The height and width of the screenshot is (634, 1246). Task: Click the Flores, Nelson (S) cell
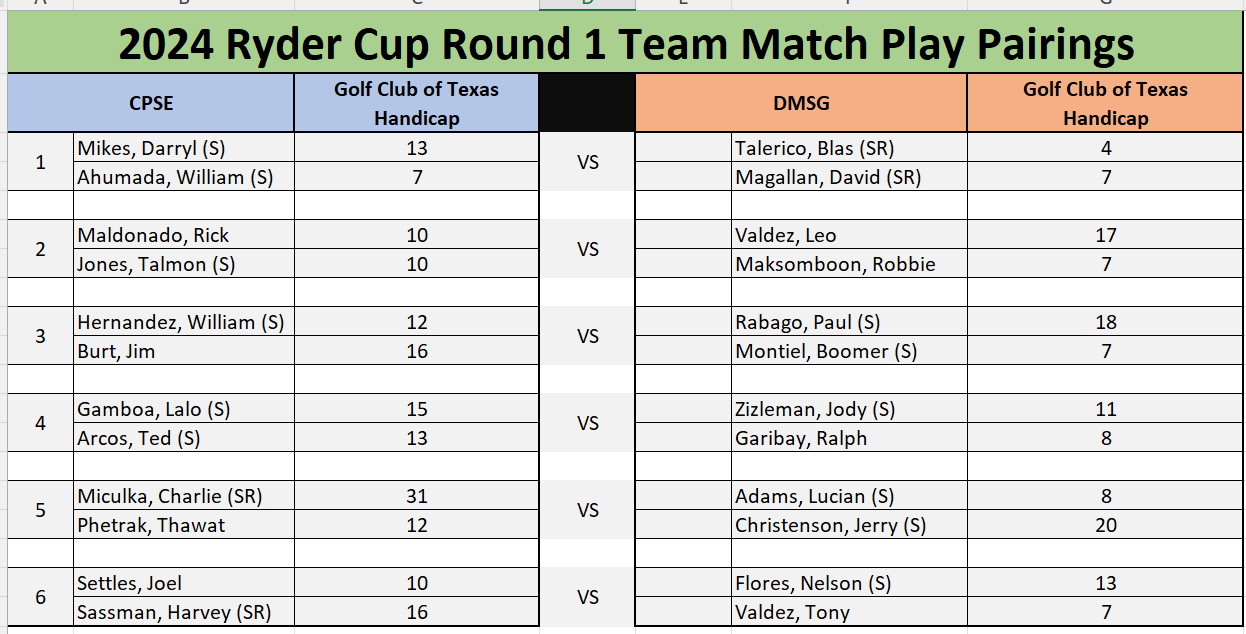click(849, 583)
